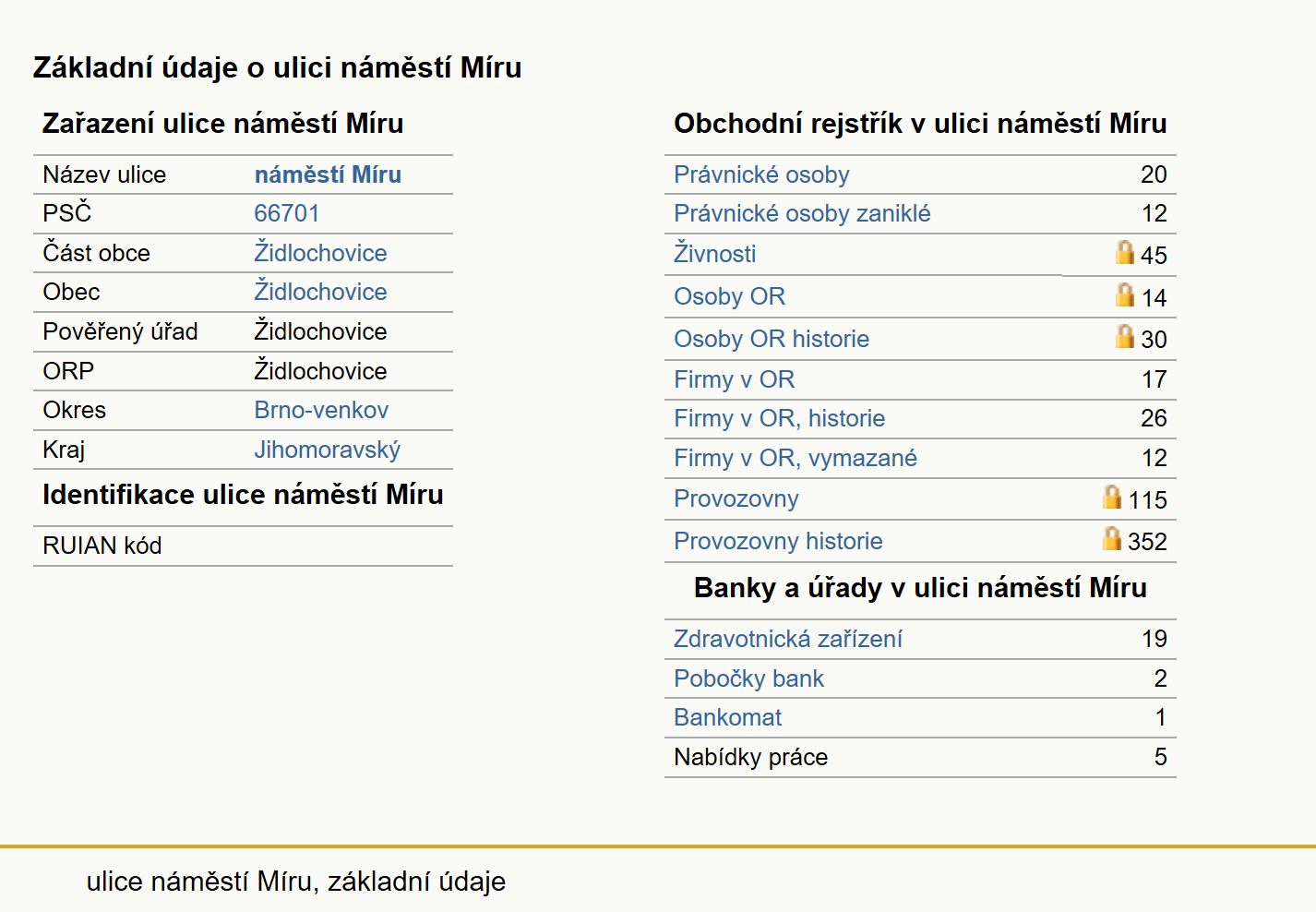Click the lock icon beside Provozovny count 115
The width and height of the screenshot is (1316, 912).
pyautogui.click(x=1112, y=497)
